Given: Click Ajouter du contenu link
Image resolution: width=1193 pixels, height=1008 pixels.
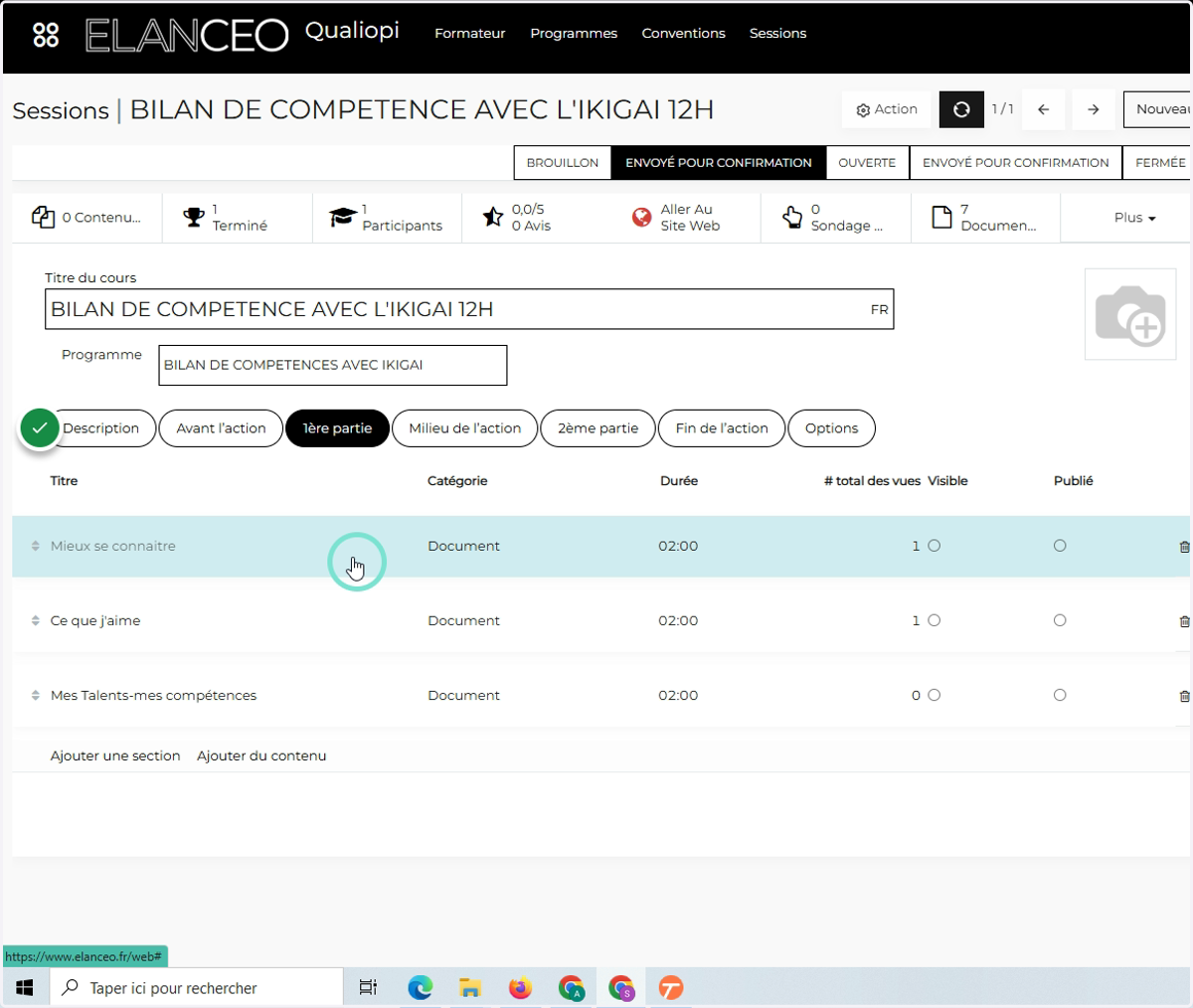Looking at the screenshot, I should point(261,756).
